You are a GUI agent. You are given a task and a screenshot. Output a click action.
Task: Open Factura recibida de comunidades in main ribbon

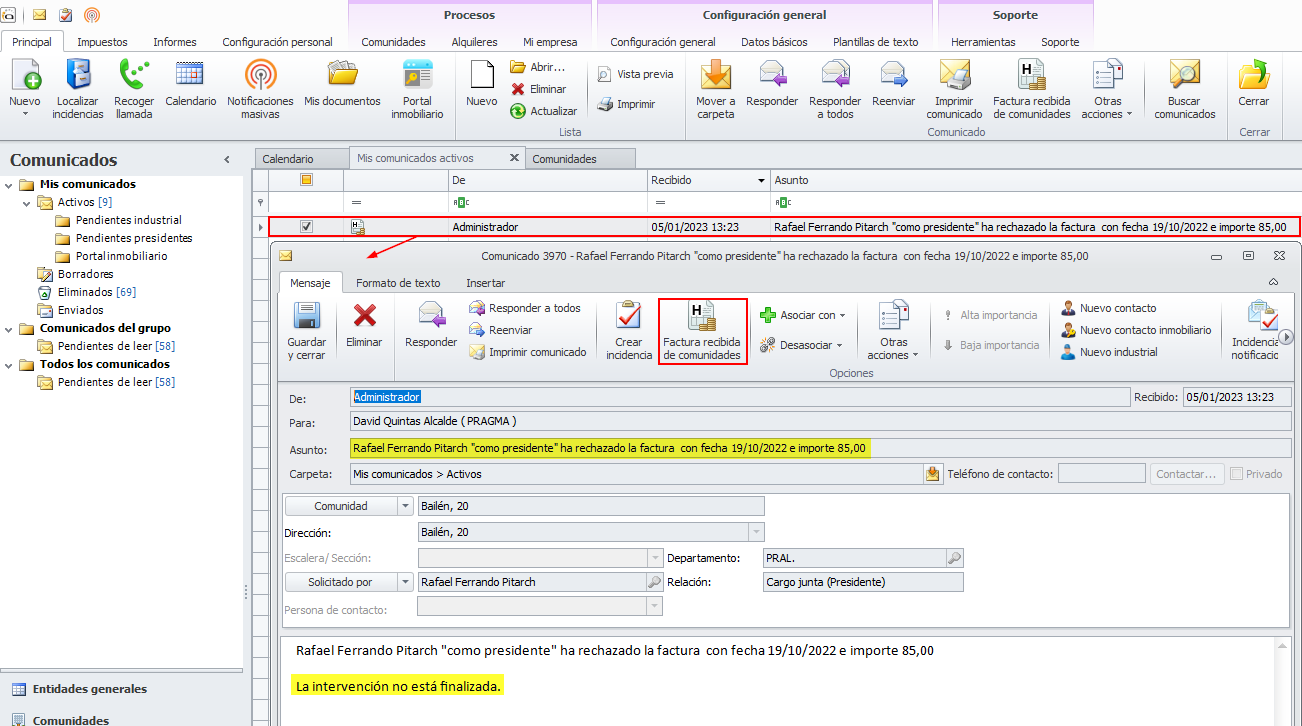[x=1032, y=89]
